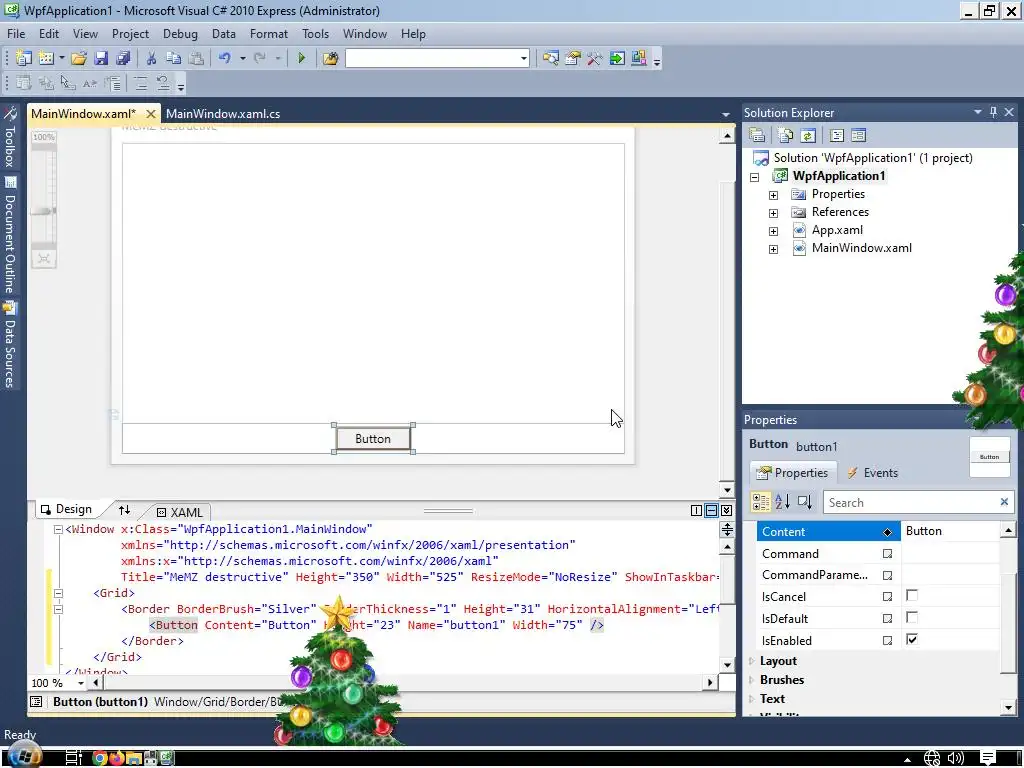Open Properties Window from toolbar icon

573,58
